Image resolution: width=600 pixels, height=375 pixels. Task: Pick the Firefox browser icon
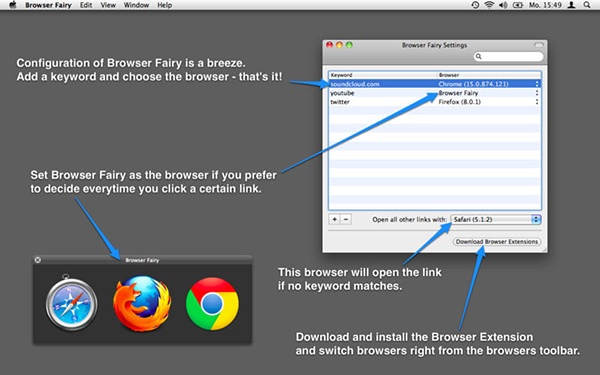(x=142, y=303)
